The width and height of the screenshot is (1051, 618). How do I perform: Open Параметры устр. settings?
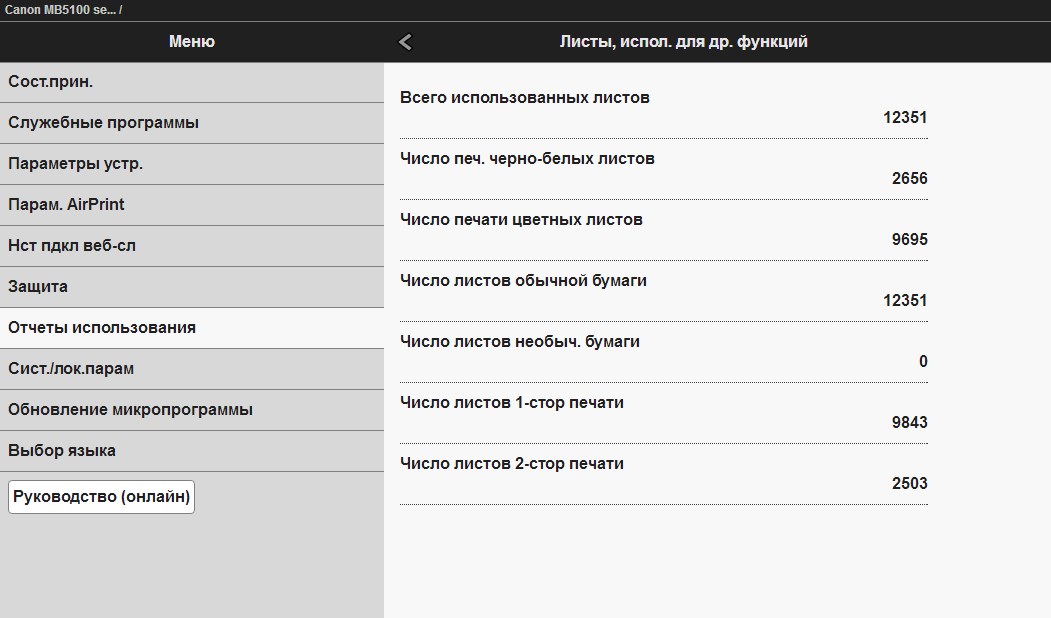[x=191, y=164]
